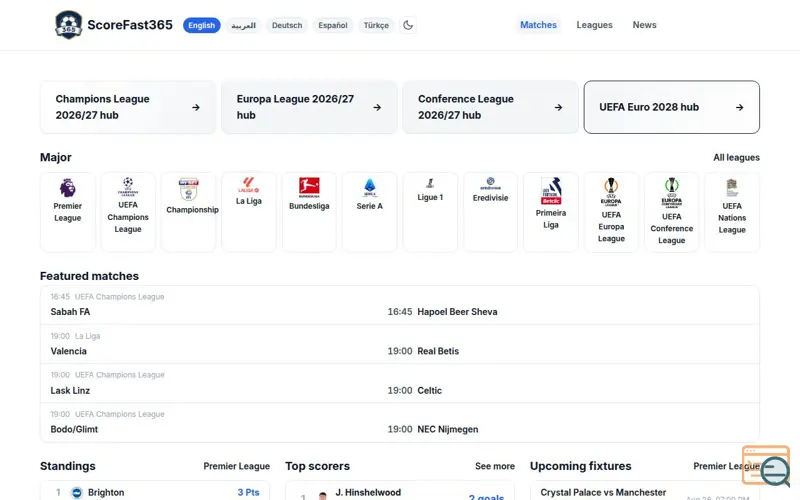Click Top scorers heading
Screen dimensions: 800x500
[317, 466]
